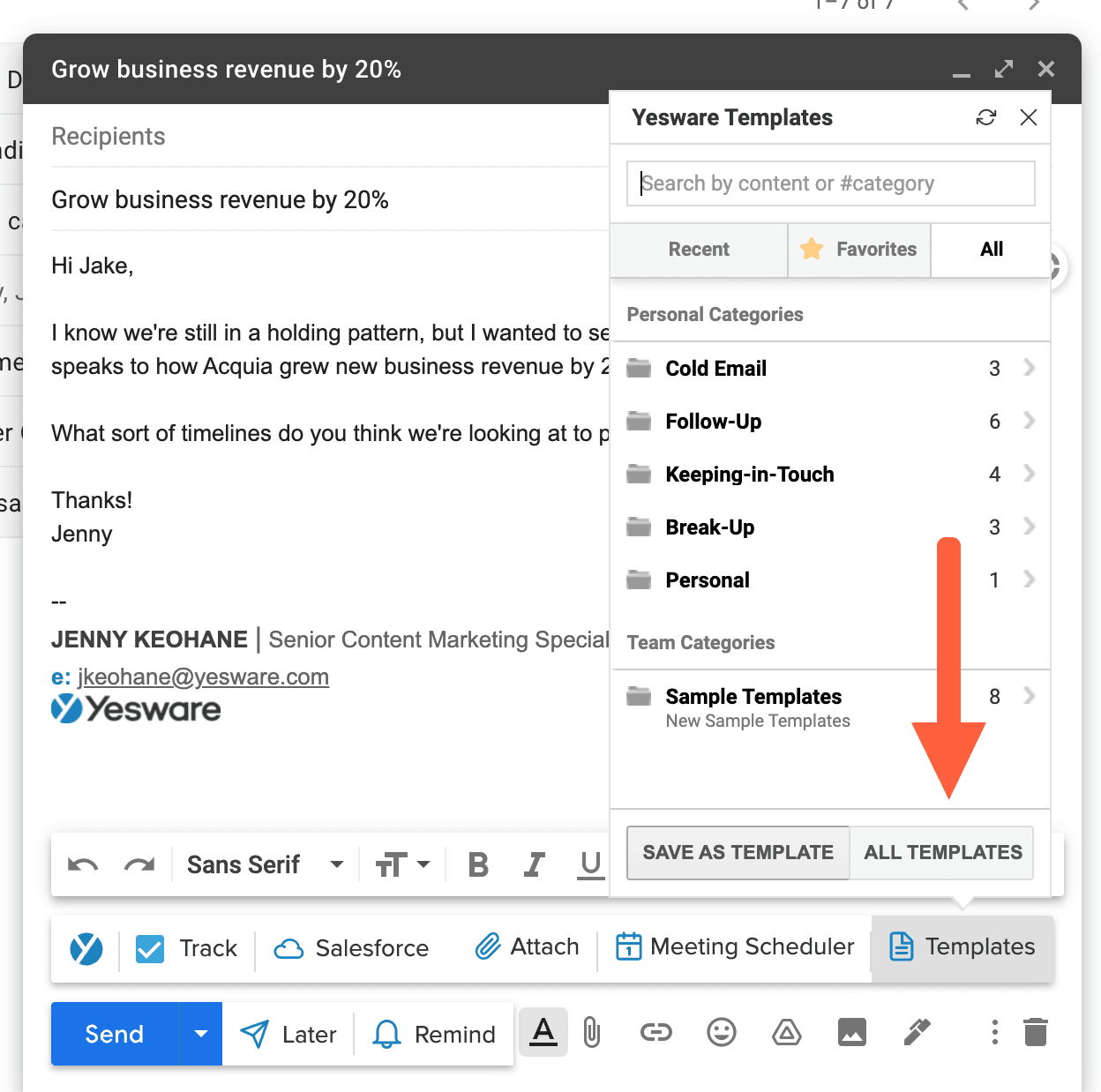Insert a file from Google Drive
Image resolution: width=1101 pixels, height=1092 pixels.
point(785,1033)
